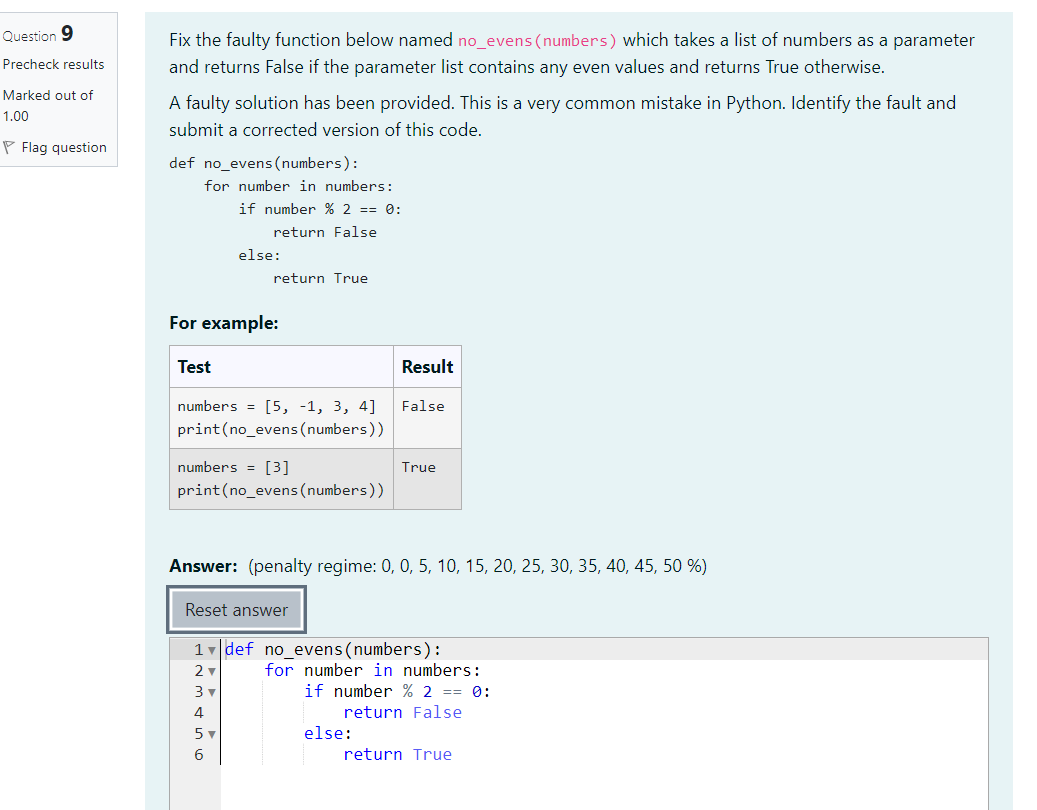Click the 'False' result table cell
The image size is (1037, 810).
coord(427,418)
